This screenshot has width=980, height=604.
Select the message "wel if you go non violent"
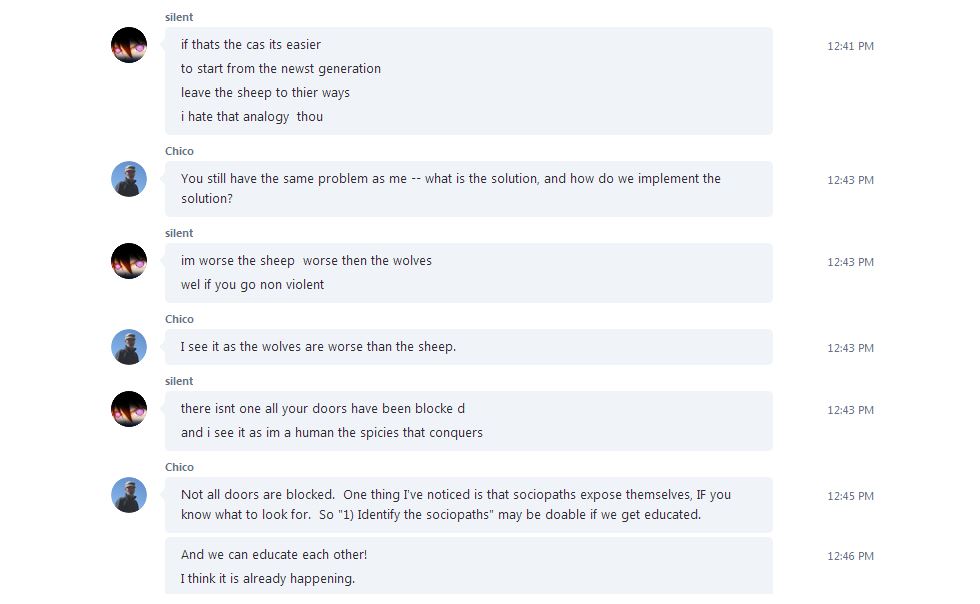(x=252, y=285)
